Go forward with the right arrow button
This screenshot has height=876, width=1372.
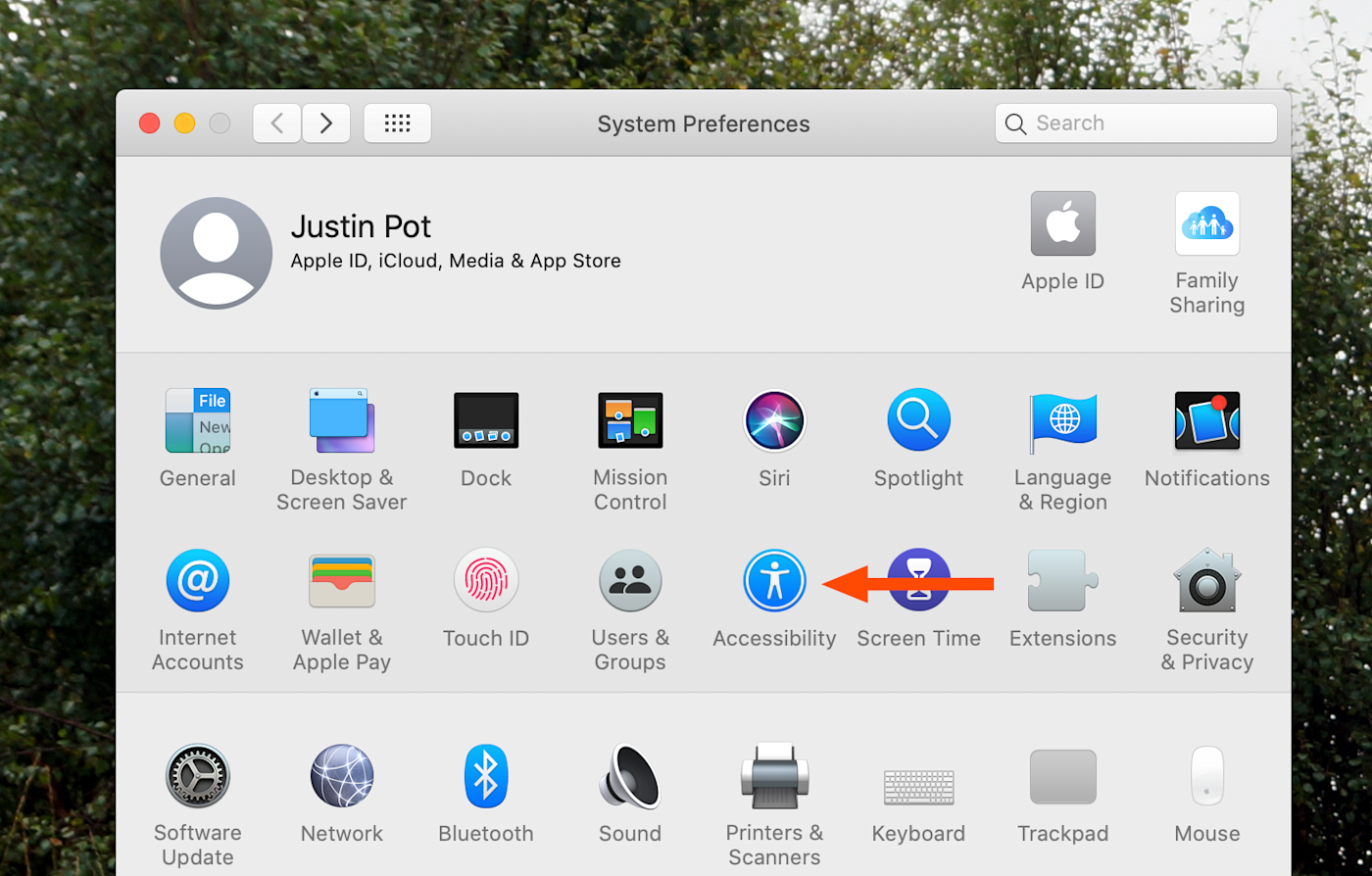pyautogui.click(x=326, y=123)
